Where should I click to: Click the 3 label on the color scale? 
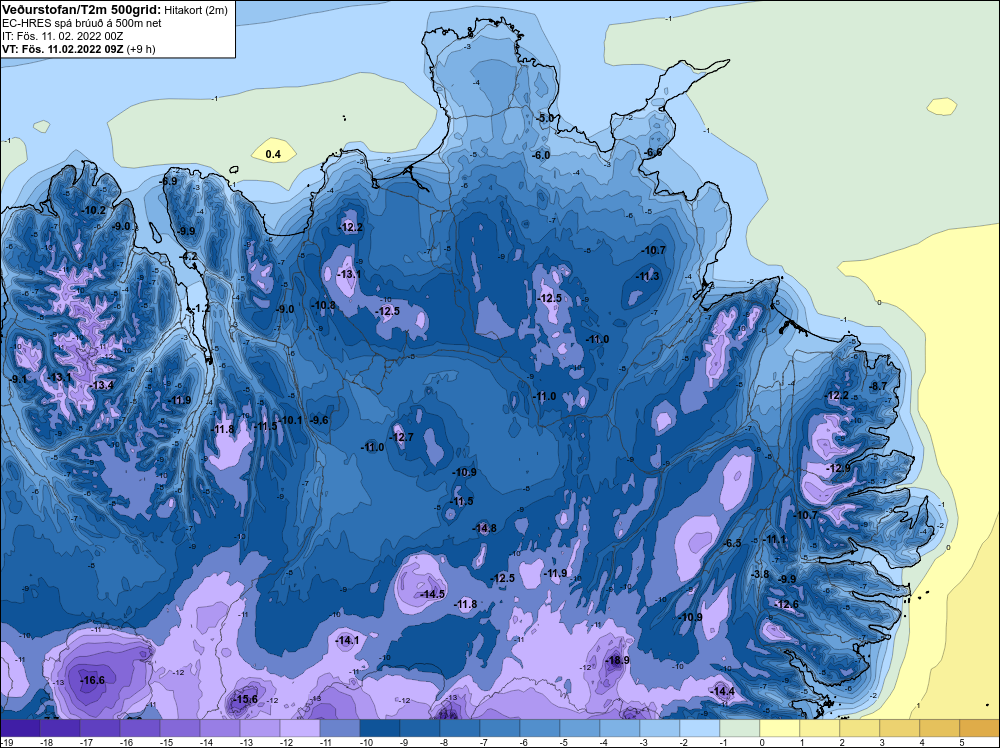point(882,742)
